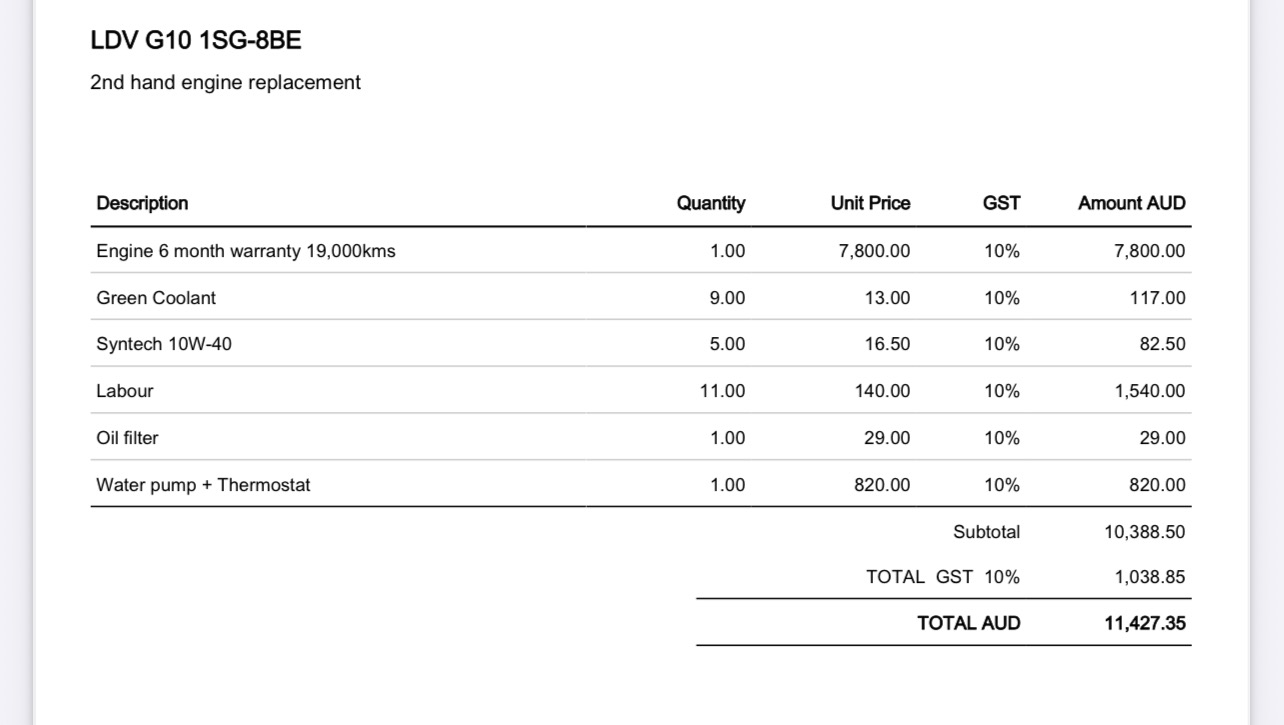This screenshot has width=1284, height=725.
Task: Click the Quantity column header
Action: click(710, 203)
